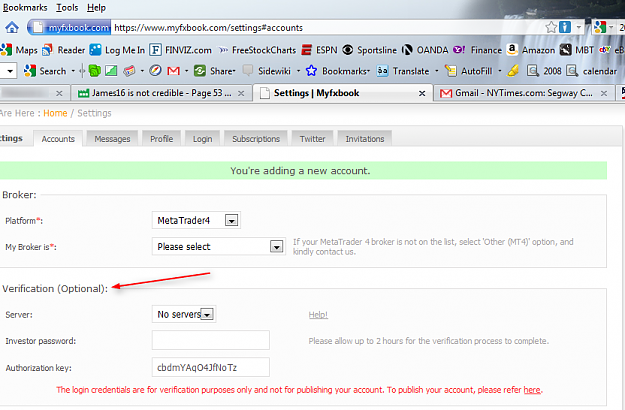Open the Bookmarks menu
Screen dimensions: 625x410
point(25,8)
